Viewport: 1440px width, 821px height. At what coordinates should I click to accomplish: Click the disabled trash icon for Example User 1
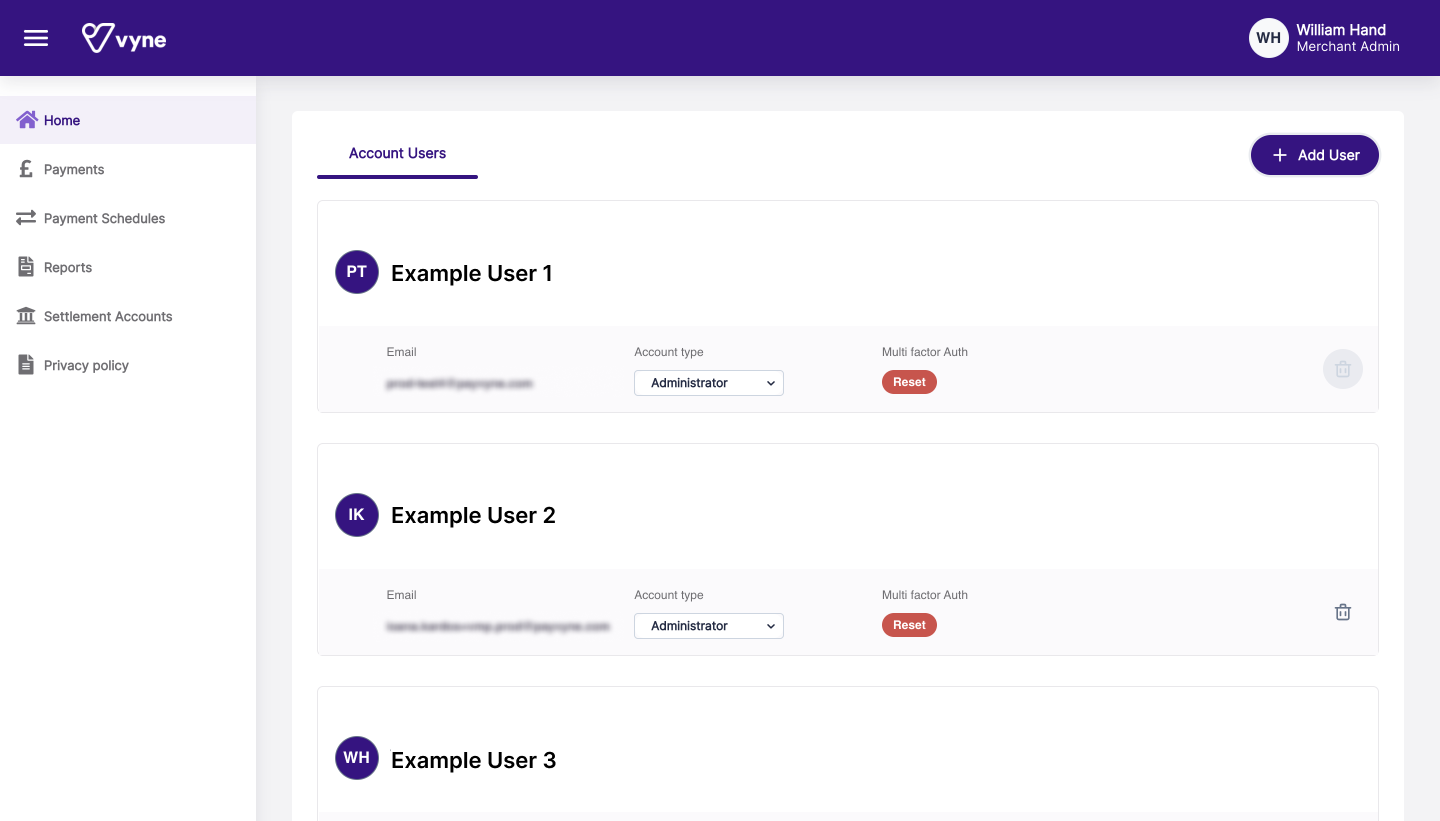click(x=1343, y=369)
